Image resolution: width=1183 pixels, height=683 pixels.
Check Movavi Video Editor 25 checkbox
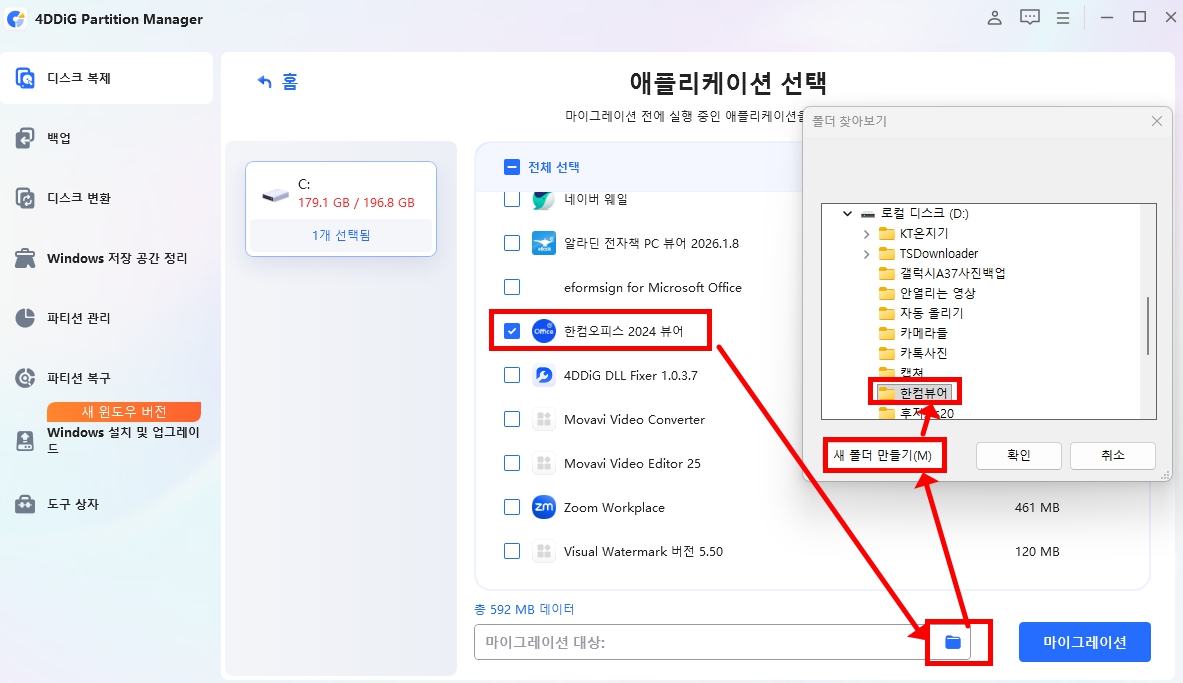coord(512,463)
